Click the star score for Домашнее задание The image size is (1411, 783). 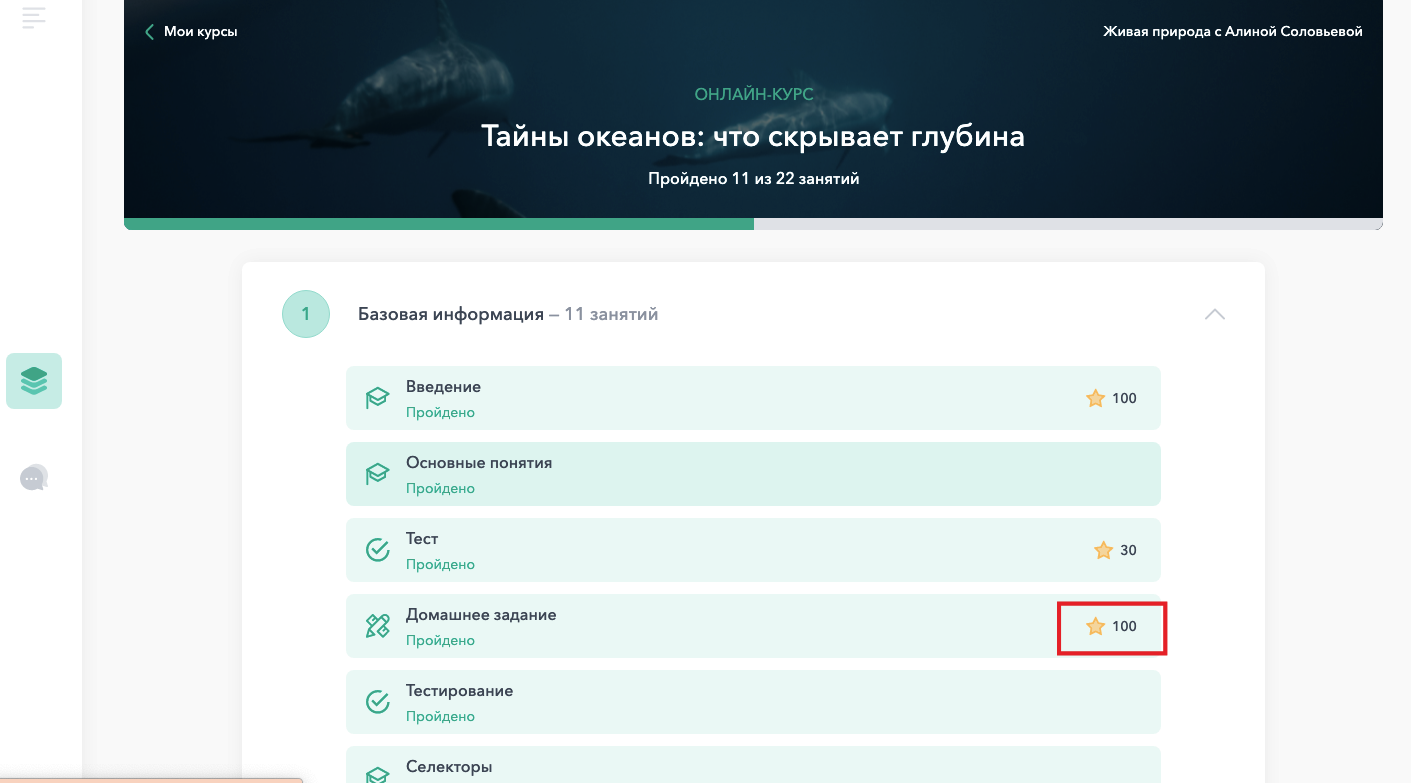tap(1111, 626)
